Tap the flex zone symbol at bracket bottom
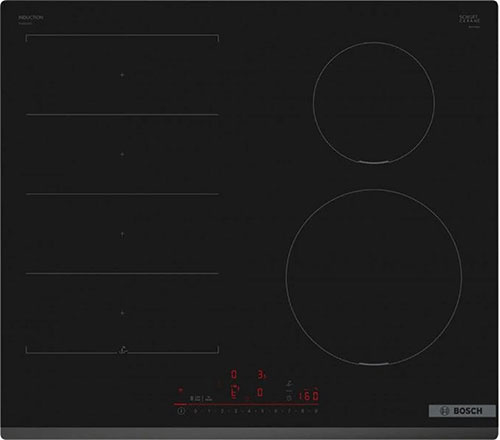The width and height of the screenshot is (500, 440). (123, 350)
